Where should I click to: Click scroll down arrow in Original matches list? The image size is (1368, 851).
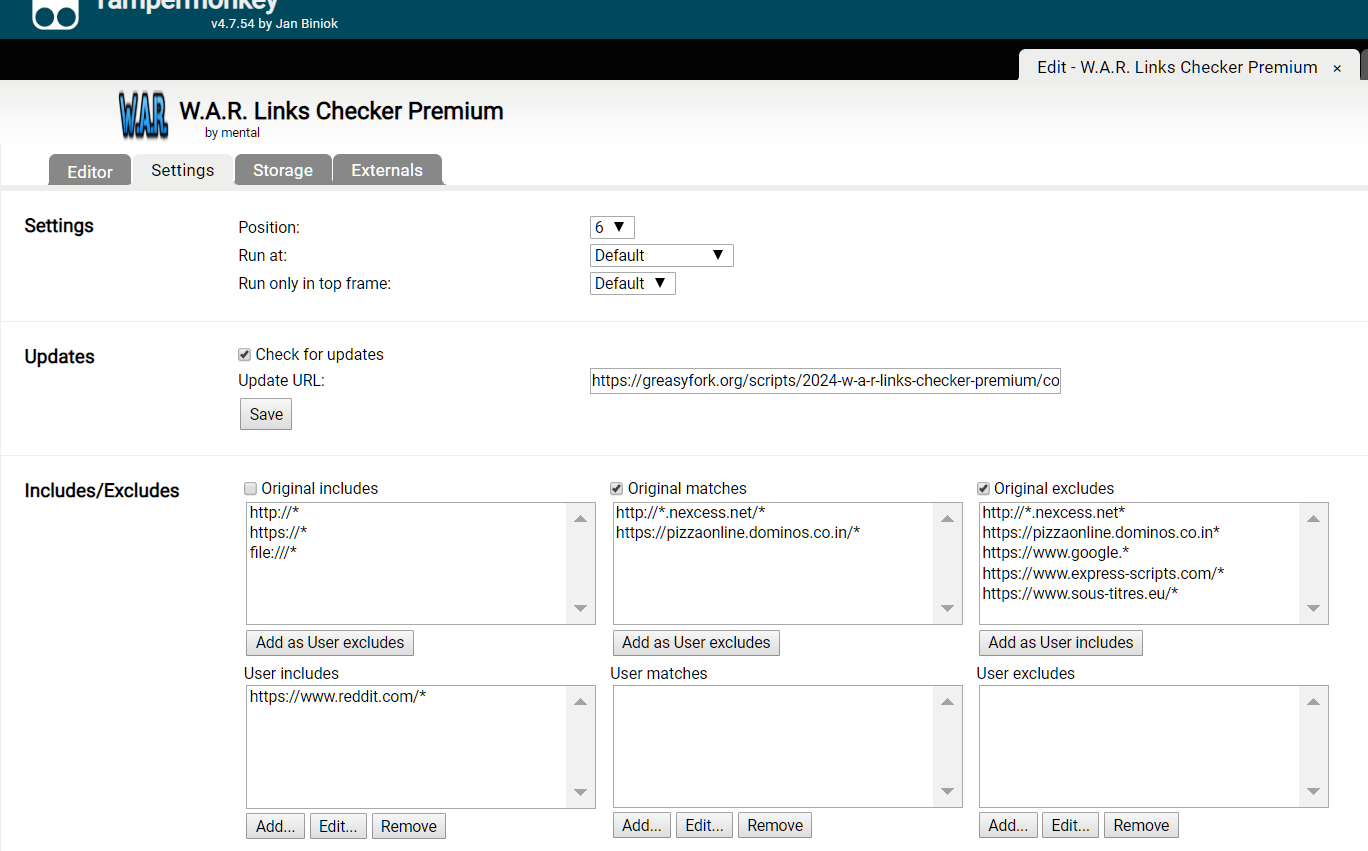pos(947,609)
